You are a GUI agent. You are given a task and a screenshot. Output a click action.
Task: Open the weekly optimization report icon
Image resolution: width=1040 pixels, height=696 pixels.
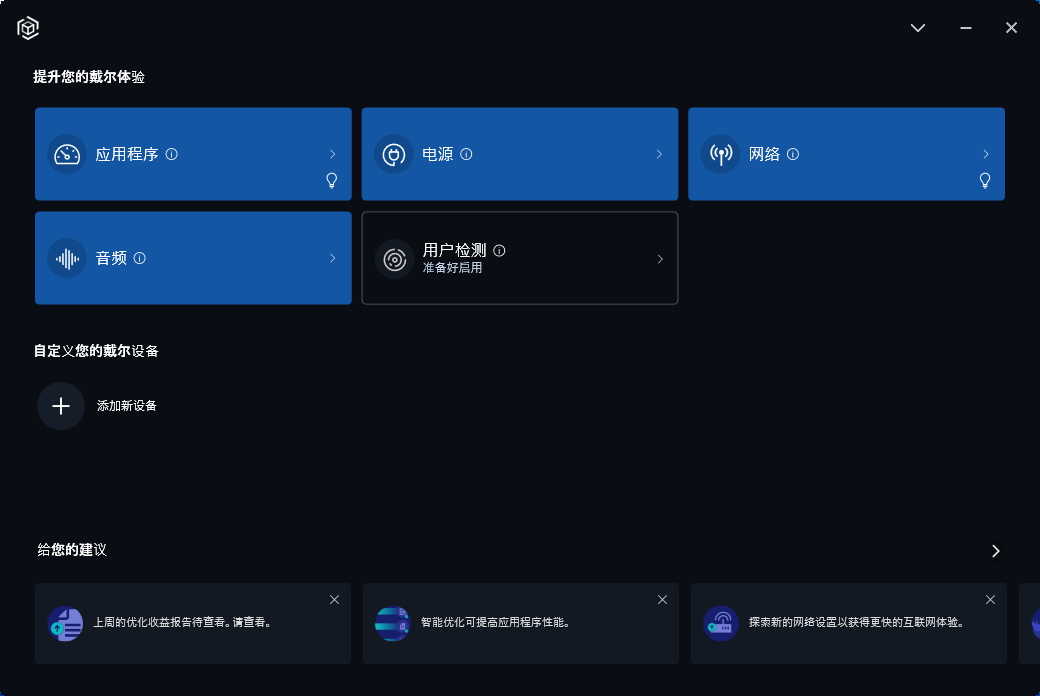(65, 624)
